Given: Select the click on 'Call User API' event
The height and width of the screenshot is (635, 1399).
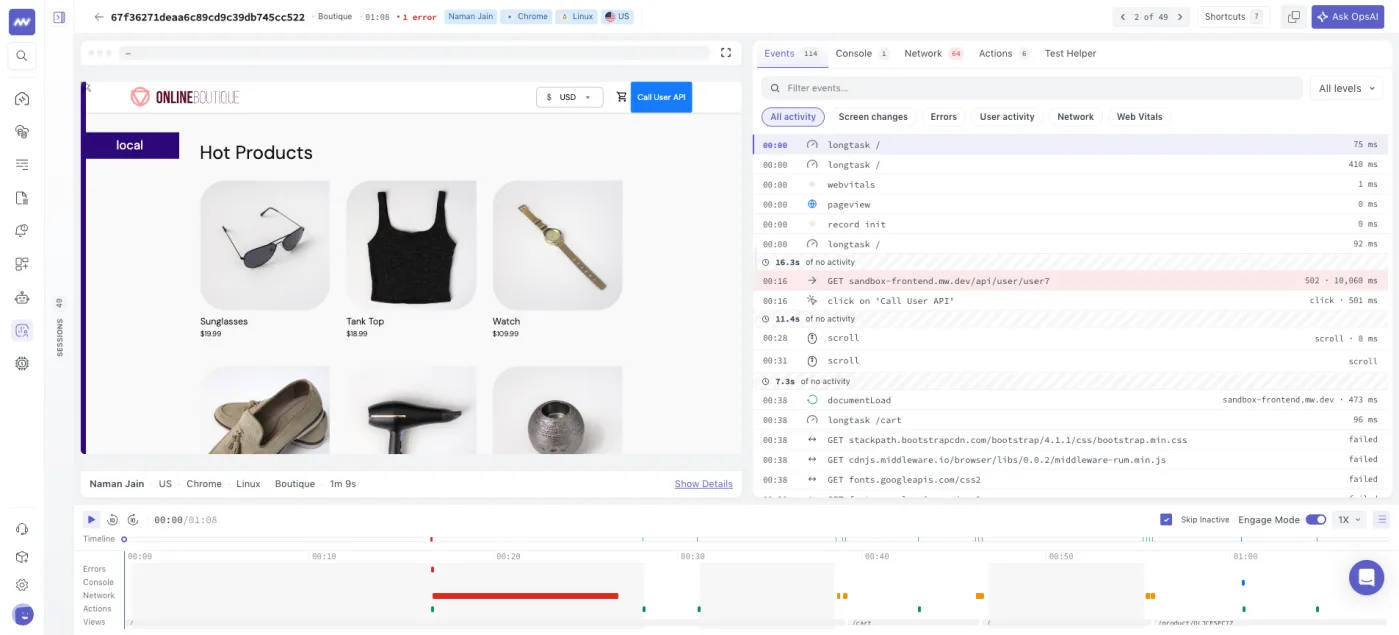Looking at the screenshot, I should tap(1070, 300).
